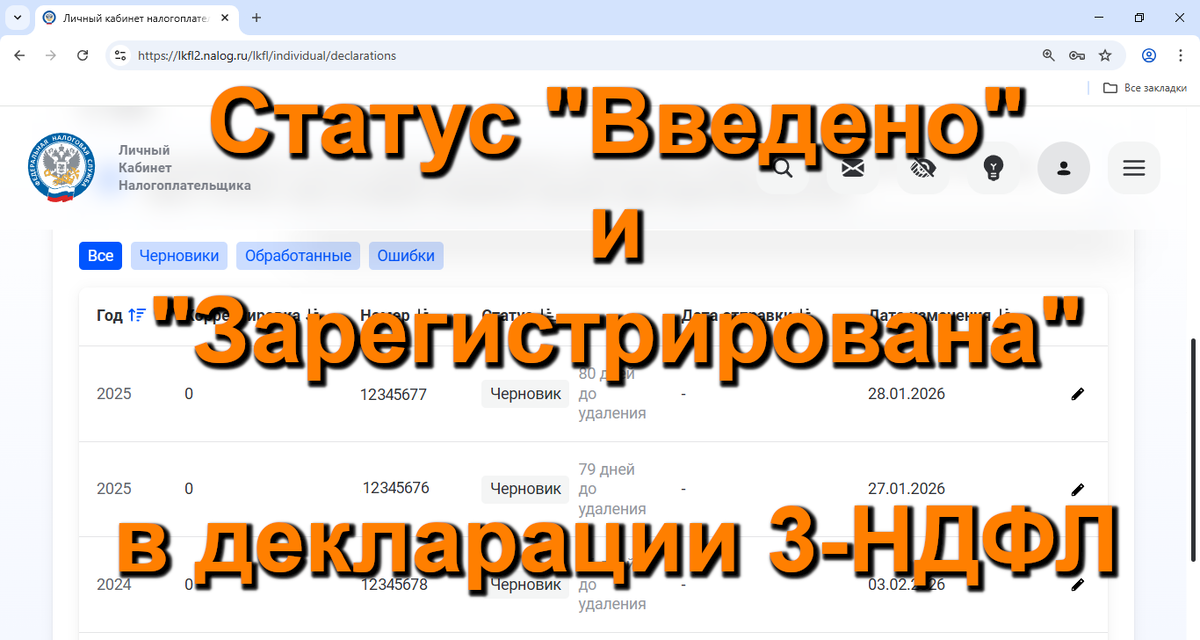This screenshot has height=640, width=1200.
Task: Edit declaration 12345676 with the pencil icon
Action: (x=1077, y=488)
